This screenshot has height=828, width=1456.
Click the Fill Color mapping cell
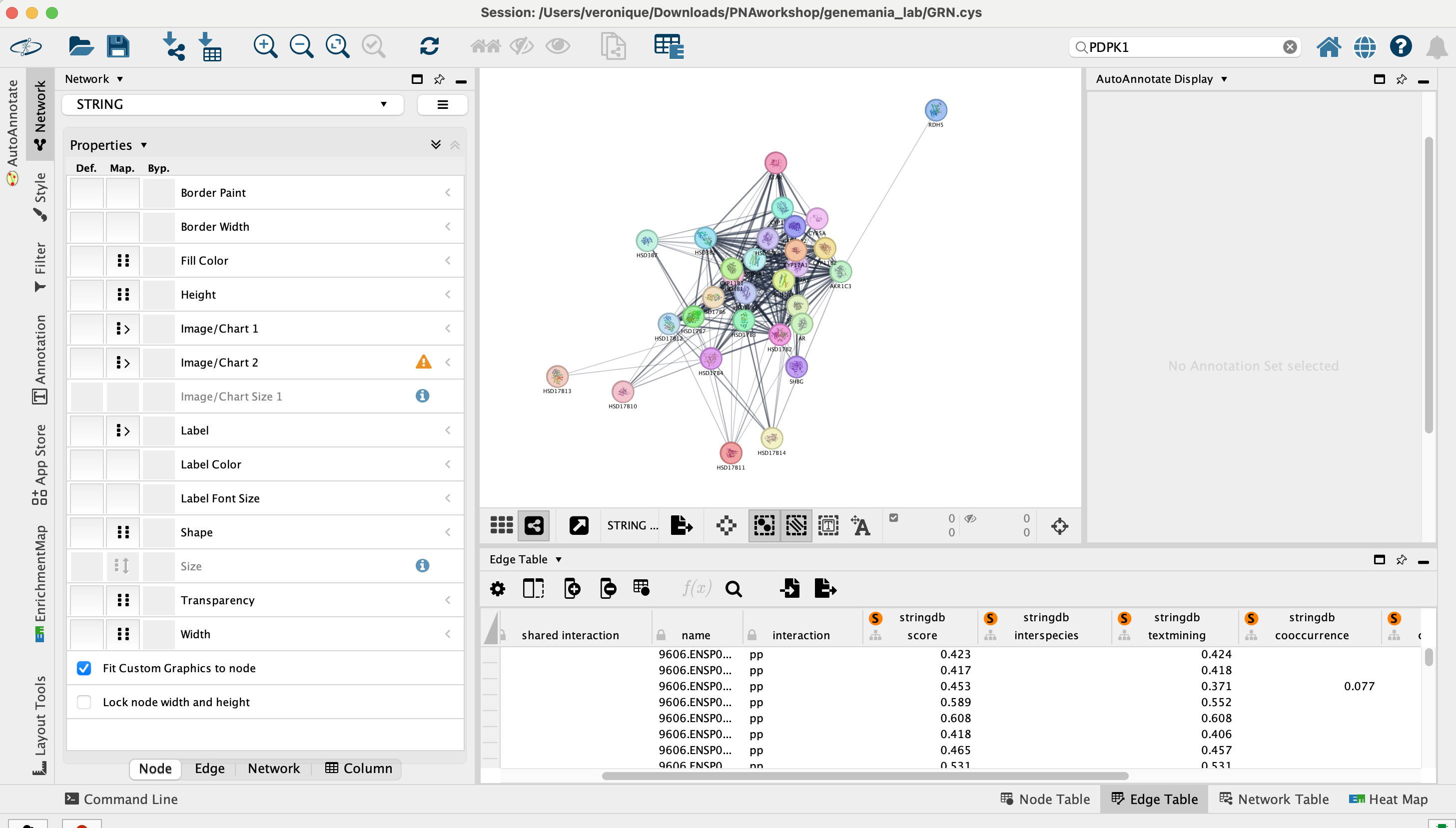click(x=123, y=261)
